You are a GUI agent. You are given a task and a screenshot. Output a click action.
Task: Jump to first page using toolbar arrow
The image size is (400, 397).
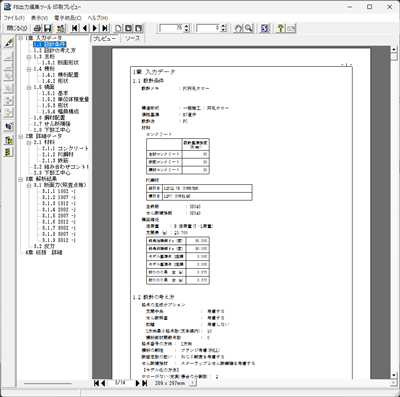(75, 28)
